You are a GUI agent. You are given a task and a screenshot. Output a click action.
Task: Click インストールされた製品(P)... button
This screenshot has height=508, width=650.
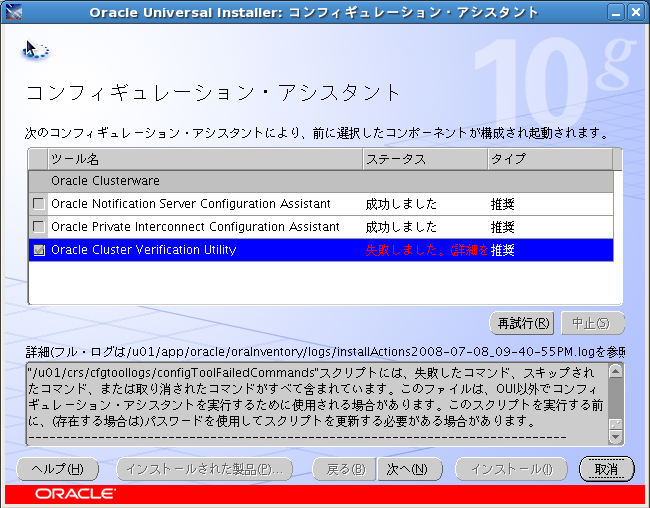[205, 469]
